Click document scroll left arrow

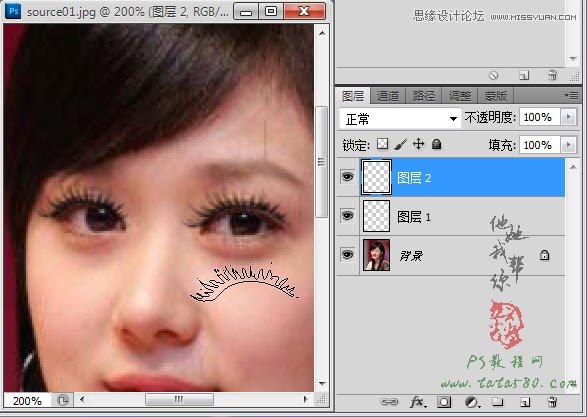coord(82,399)
